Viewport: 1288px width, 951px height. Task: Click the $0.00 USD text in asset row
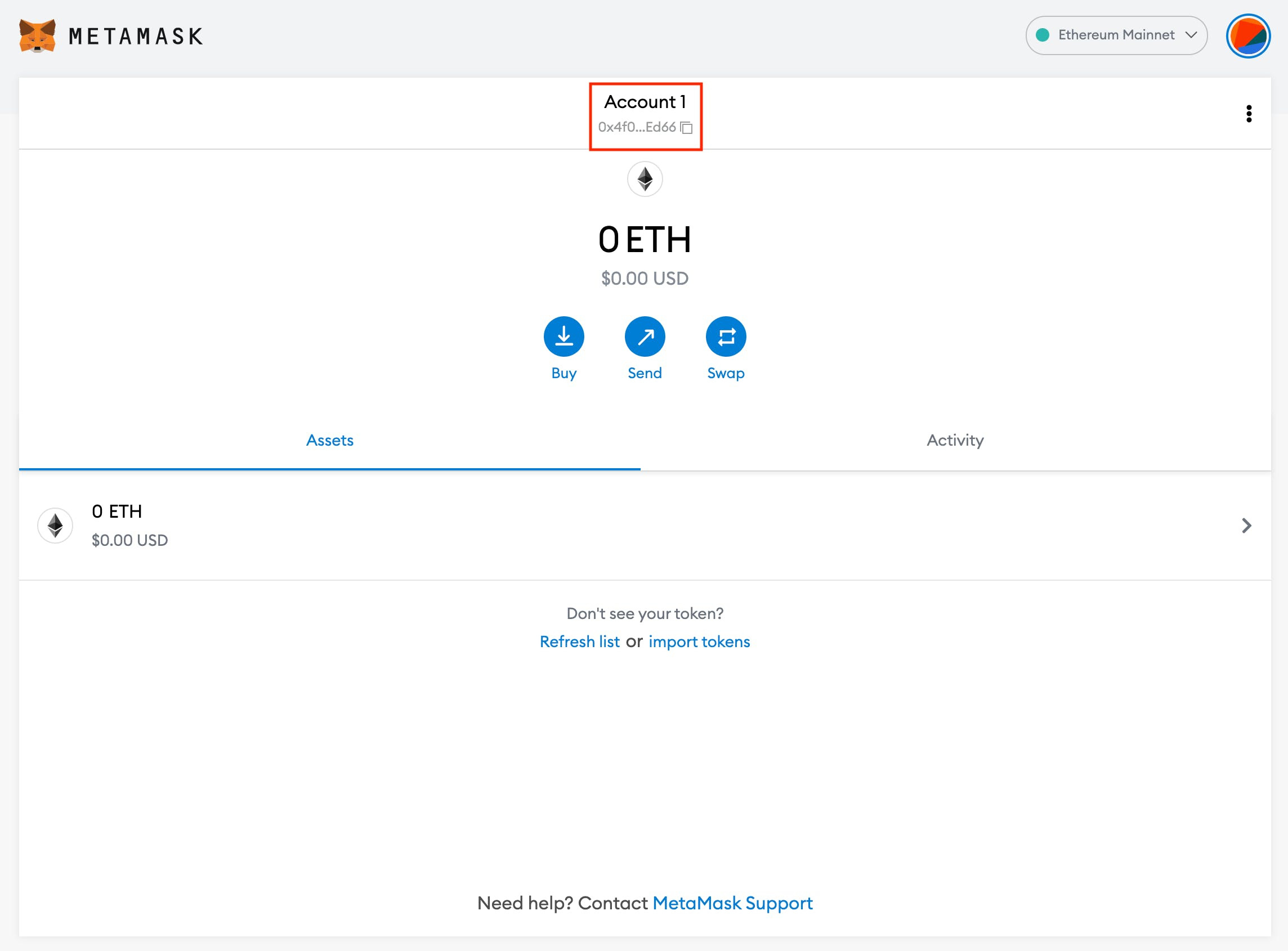[129, 540]
